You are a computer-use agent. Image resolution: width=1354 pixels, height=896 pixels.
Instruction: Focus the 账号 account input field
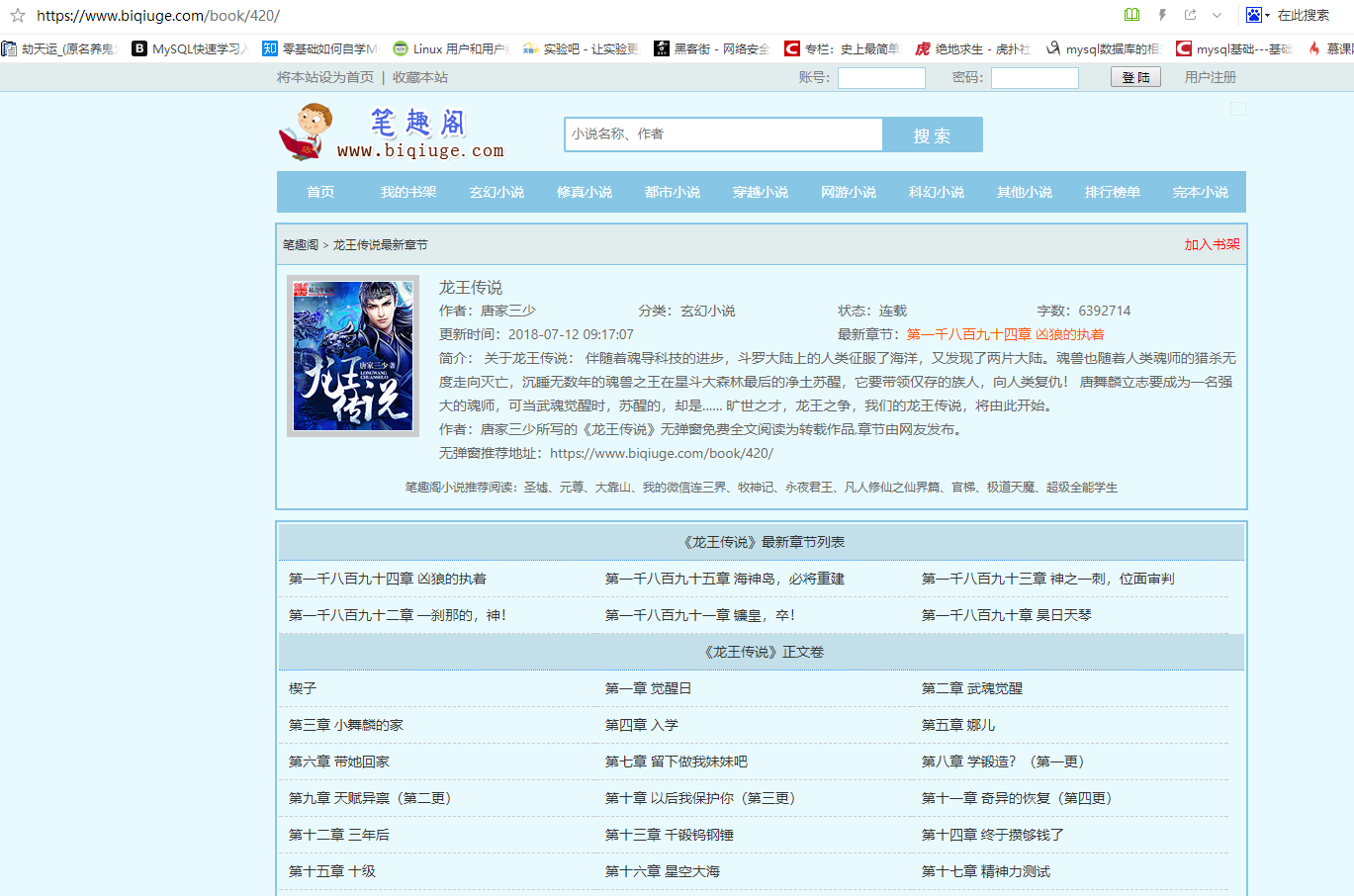(x=881, y=77)
